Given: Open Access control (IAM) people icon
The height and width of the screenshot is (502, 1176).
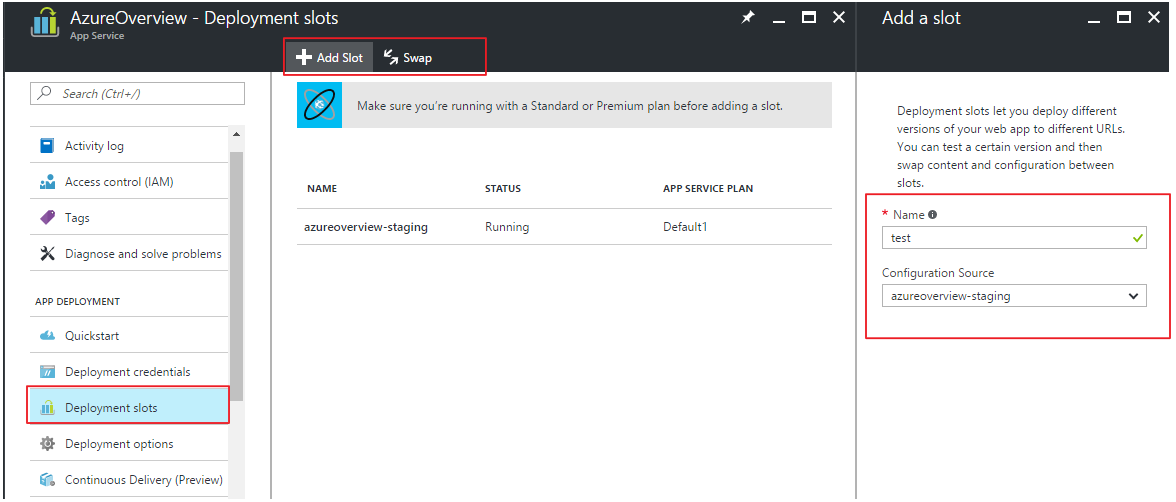Looking at the screenshot, I should pos(47,182).
